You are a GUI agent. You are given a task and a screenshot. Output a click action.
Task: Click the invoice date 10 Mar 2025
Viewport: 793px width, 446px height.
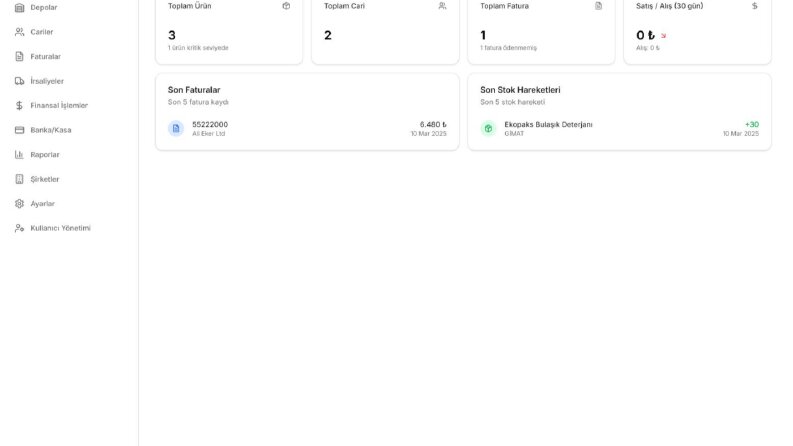click(x=428, y=133)
